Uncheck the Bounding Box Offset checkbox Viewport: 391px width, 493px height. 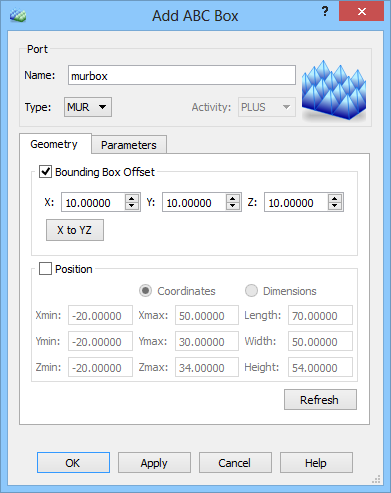coord(45,172)
